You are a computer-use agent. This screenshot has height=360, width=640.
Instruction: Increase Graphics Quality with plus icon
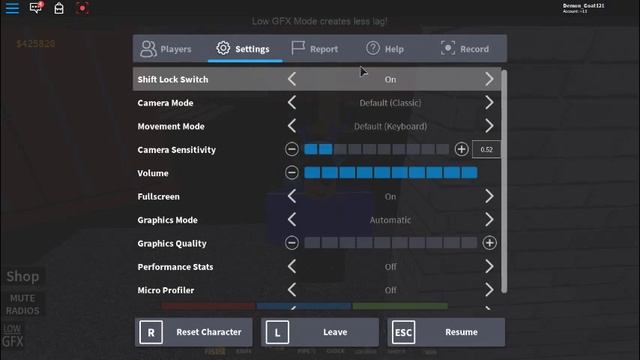pyautogui.click(x=489, y=243)
